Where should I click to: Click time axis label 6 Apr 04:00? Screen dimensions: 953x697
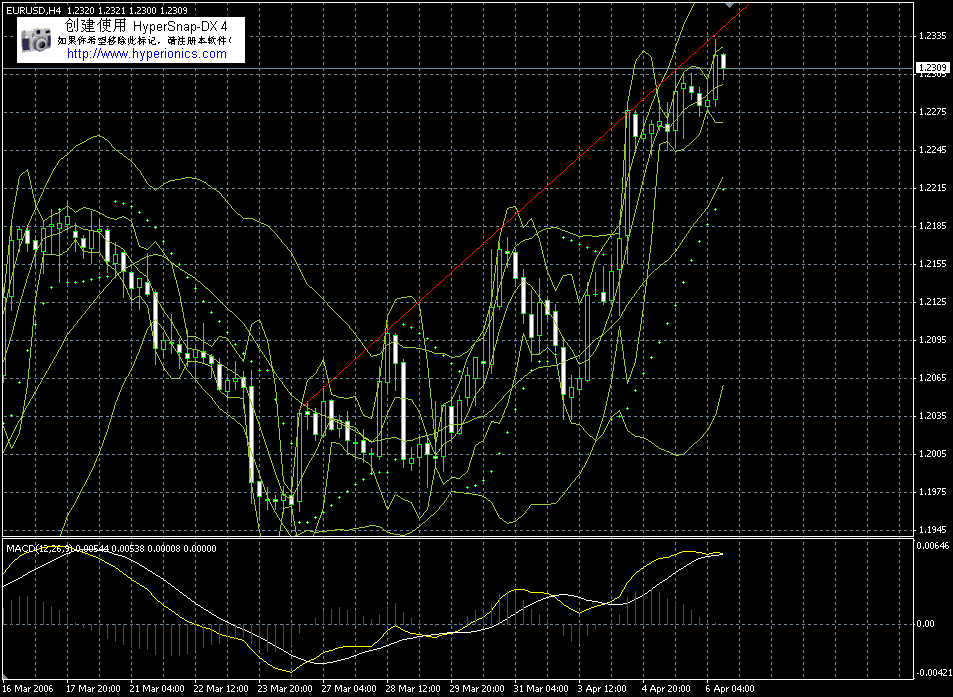click(730, 688)
